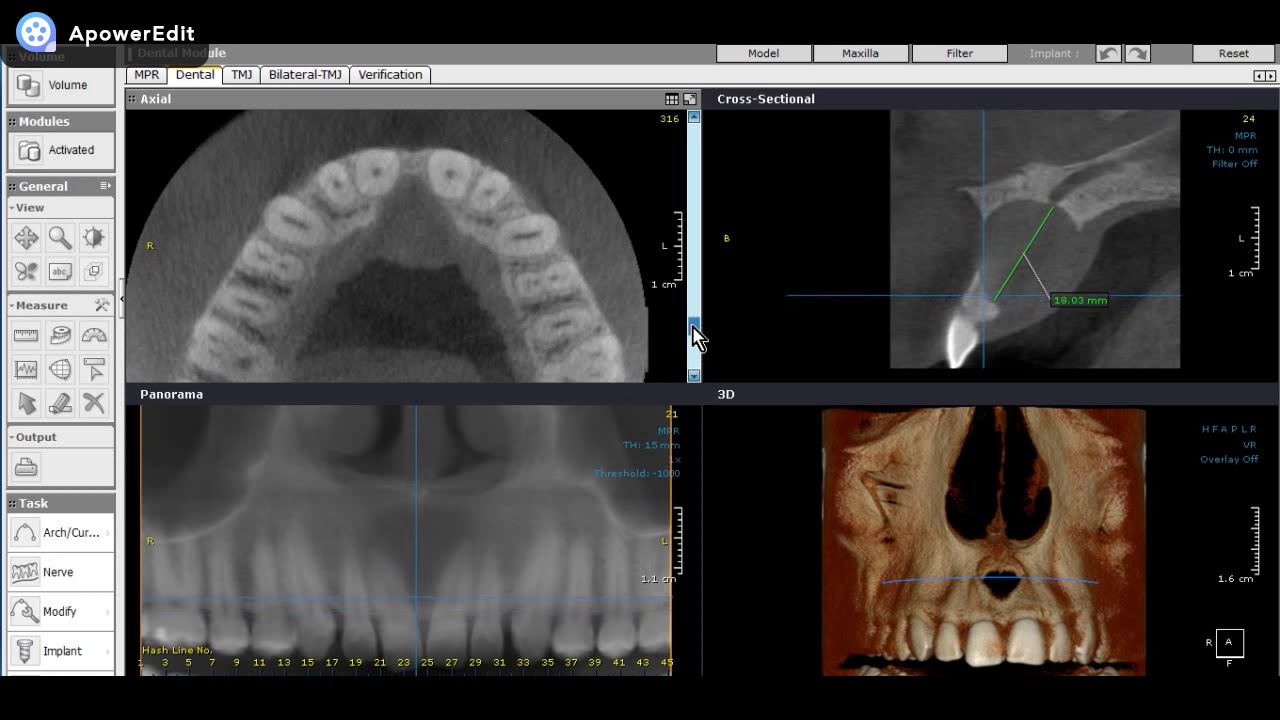1280x720 pixels.
Task: Select the pointer arrow select tool
Action: pyautogui.click(x=26, y=403)
